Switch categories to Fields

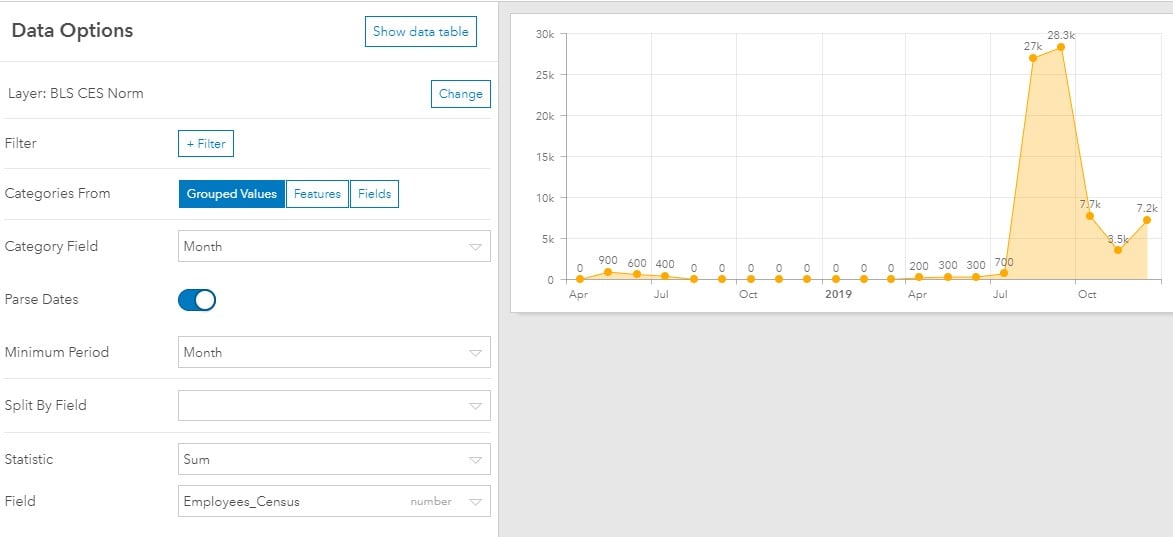pos(374,194)
